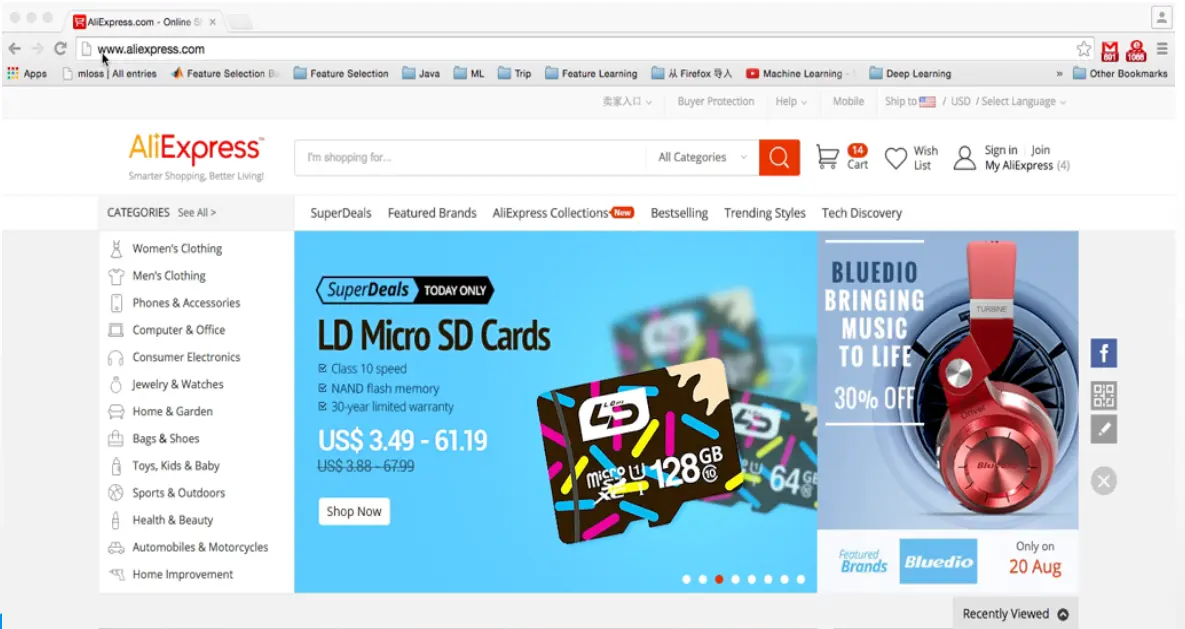Click the I'm shopping for search field
This screenshot has height=629, width=1185.
pos(471,157)
